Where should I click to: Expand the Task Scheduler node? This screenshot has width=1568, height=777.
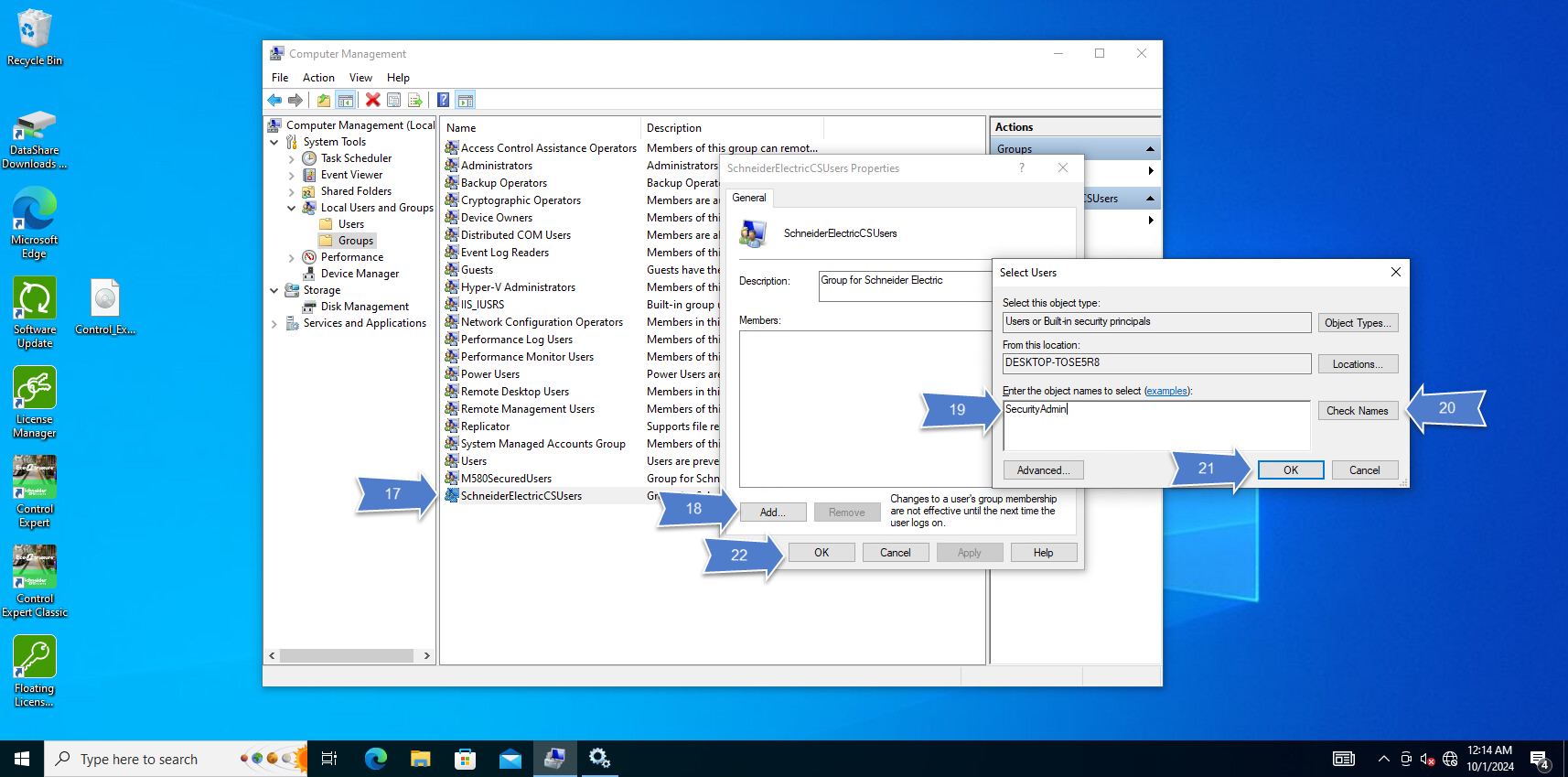click(291, 158)
